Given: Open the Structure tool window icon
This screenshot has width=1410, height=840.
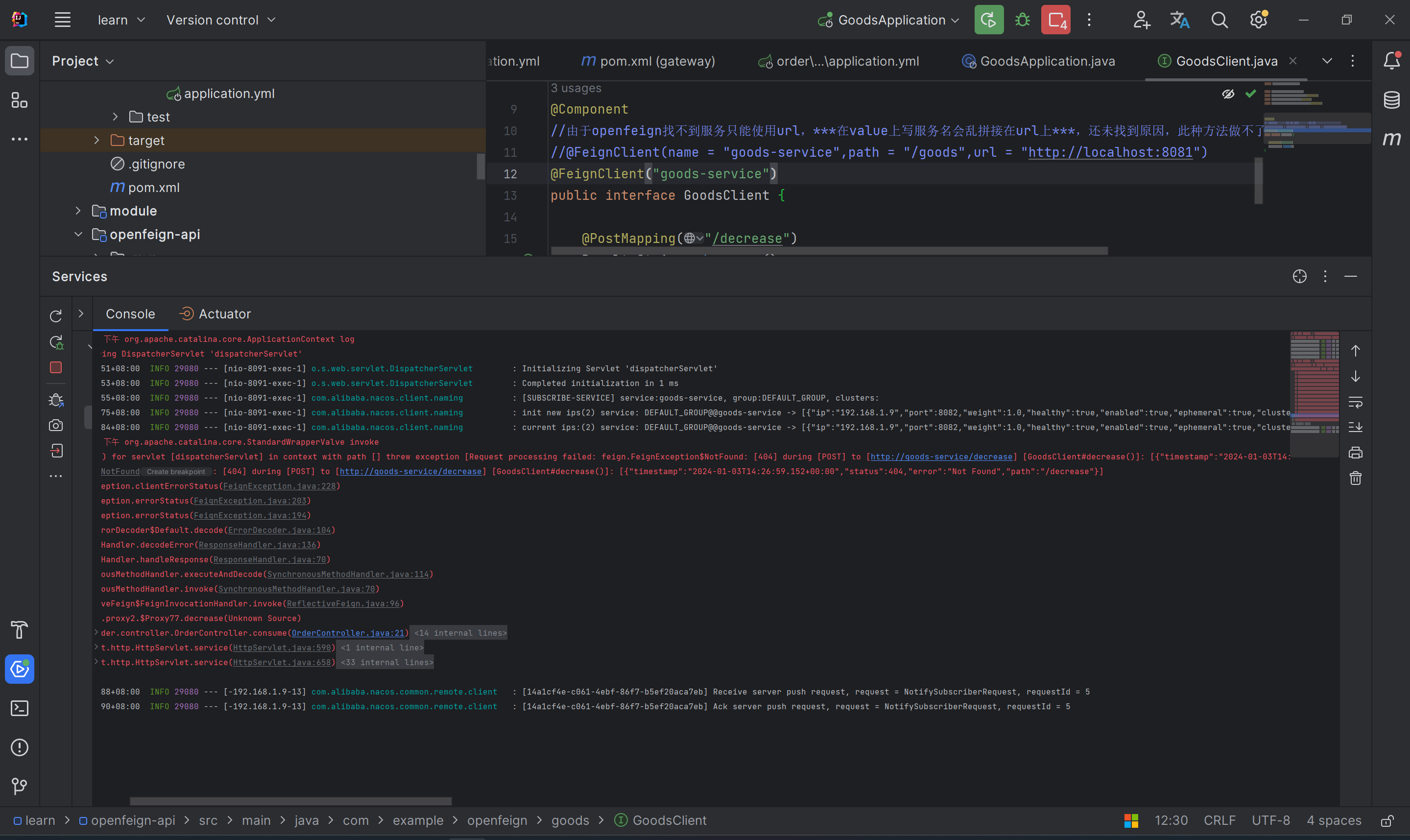Looking at the screenshot, I should 19,100.
